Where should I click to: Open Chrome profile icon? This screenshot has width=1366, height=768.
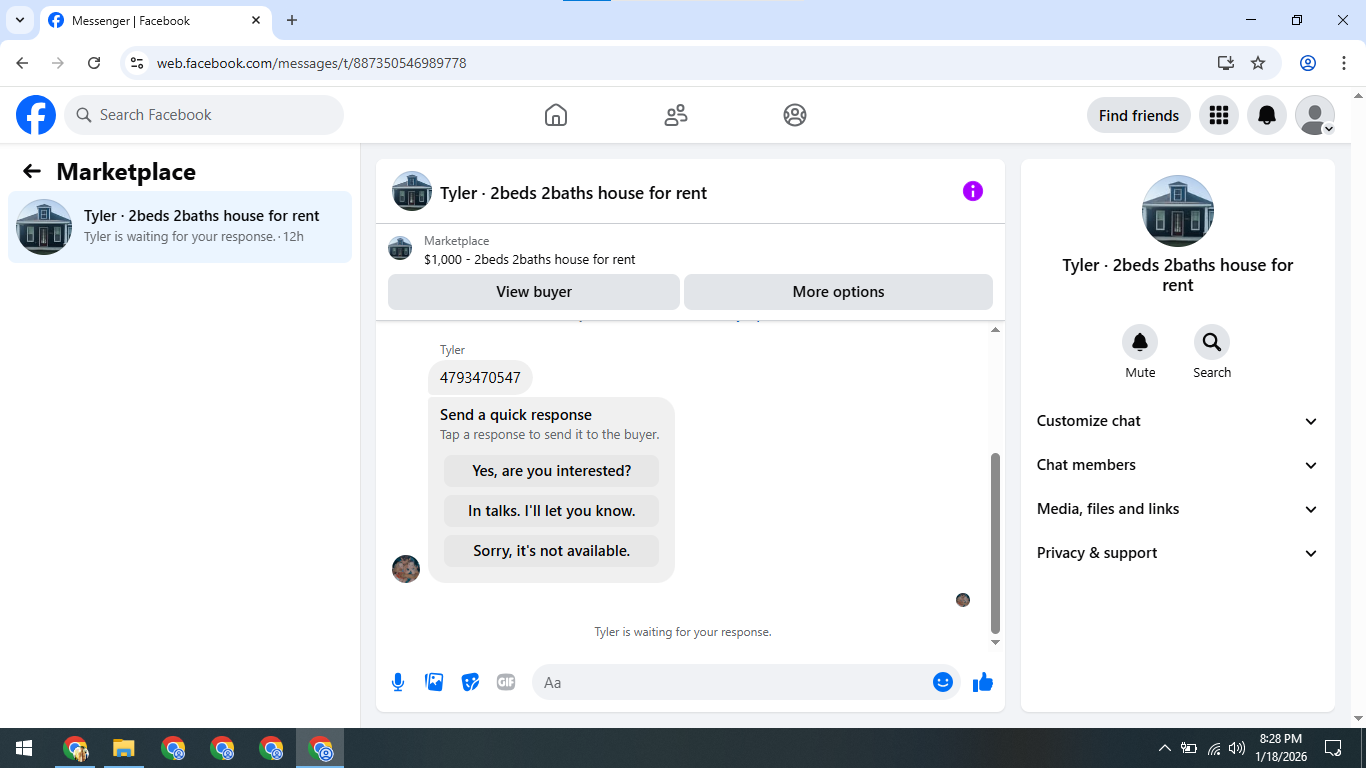tap(1308, 63)
